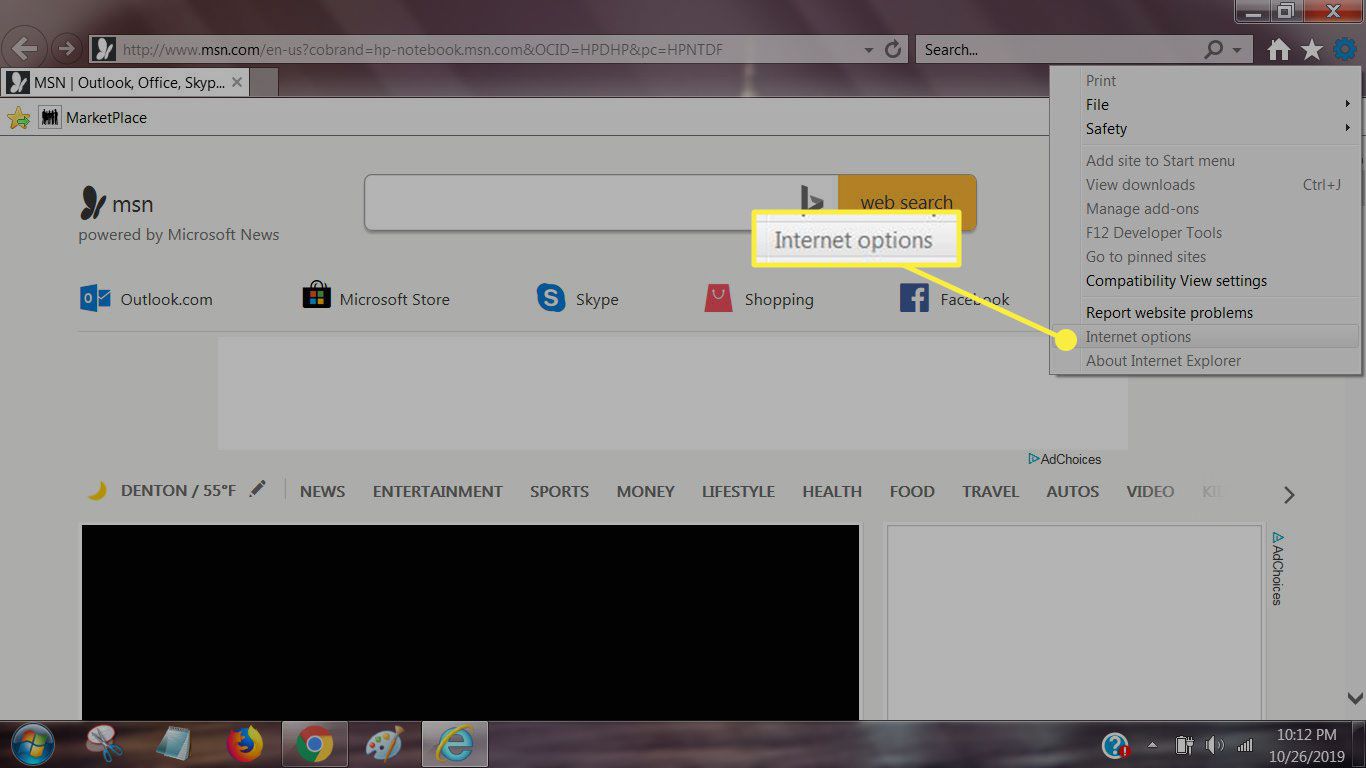The height and width of the screenshot is (768, 1366).
Task: Edit location with the pencil icon
Action: [258, 489]
